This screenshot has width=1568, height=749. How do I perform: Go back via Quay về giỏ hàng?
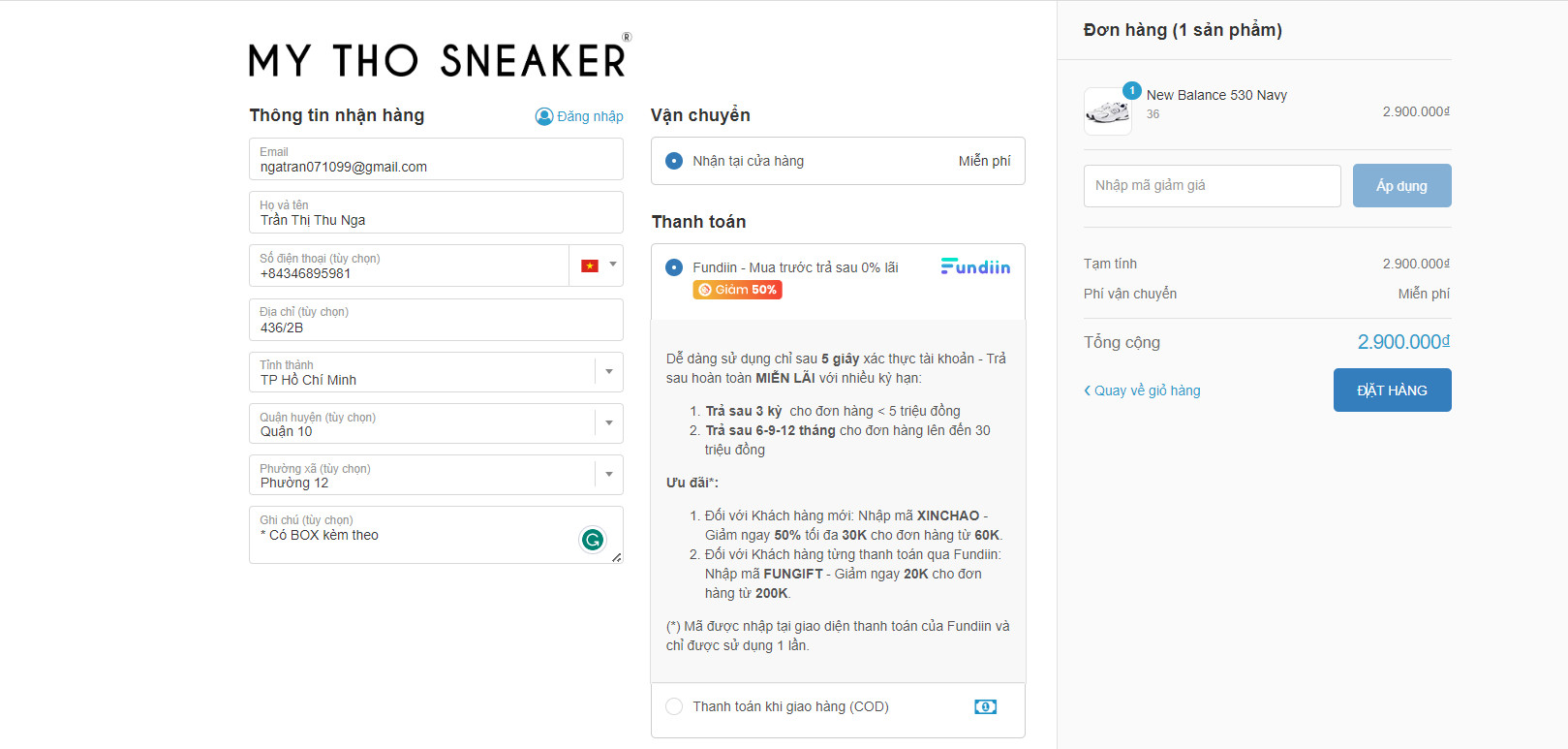pos(1142,390)
